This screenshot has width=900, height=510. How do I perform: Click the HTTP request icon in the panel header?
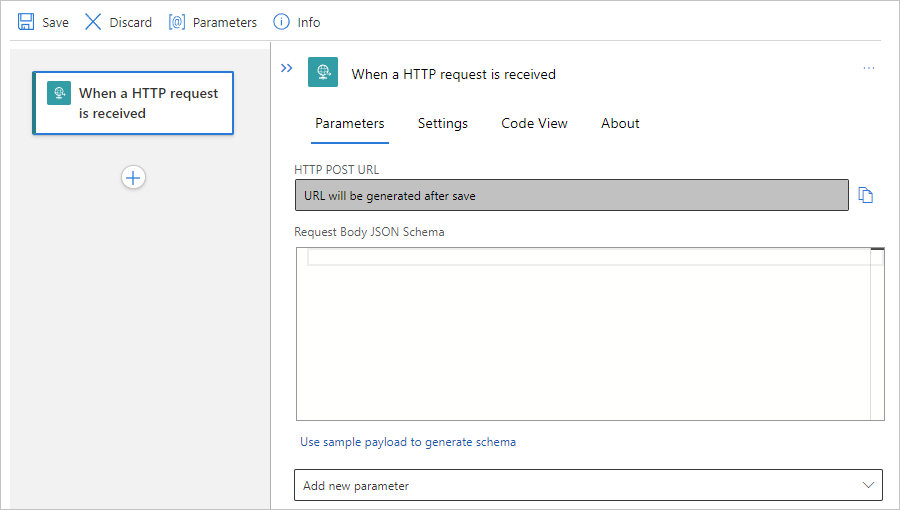click(323, 72)
